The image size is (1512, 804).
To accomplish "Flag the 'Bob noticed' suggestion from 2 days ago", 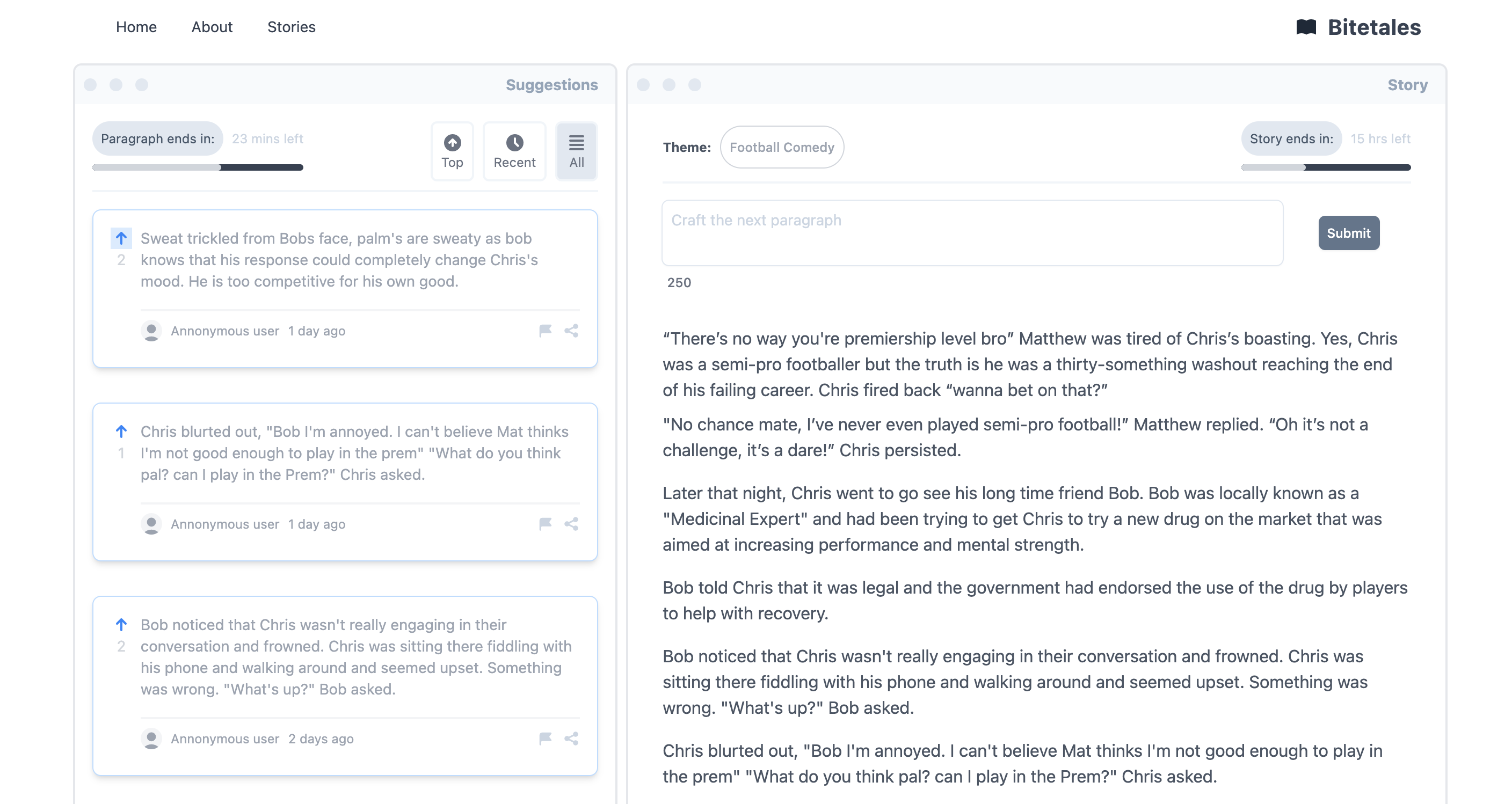I will [546, 739].
